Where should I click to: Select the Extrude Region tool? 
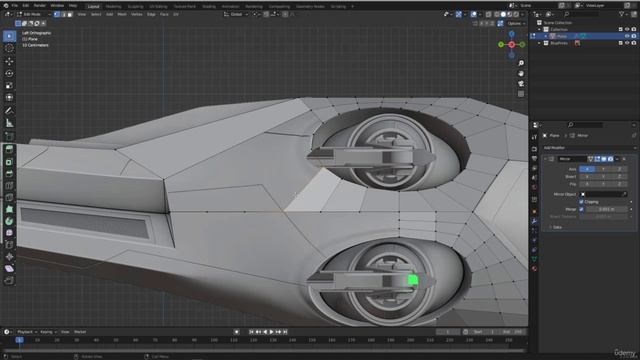pos(9,149)
